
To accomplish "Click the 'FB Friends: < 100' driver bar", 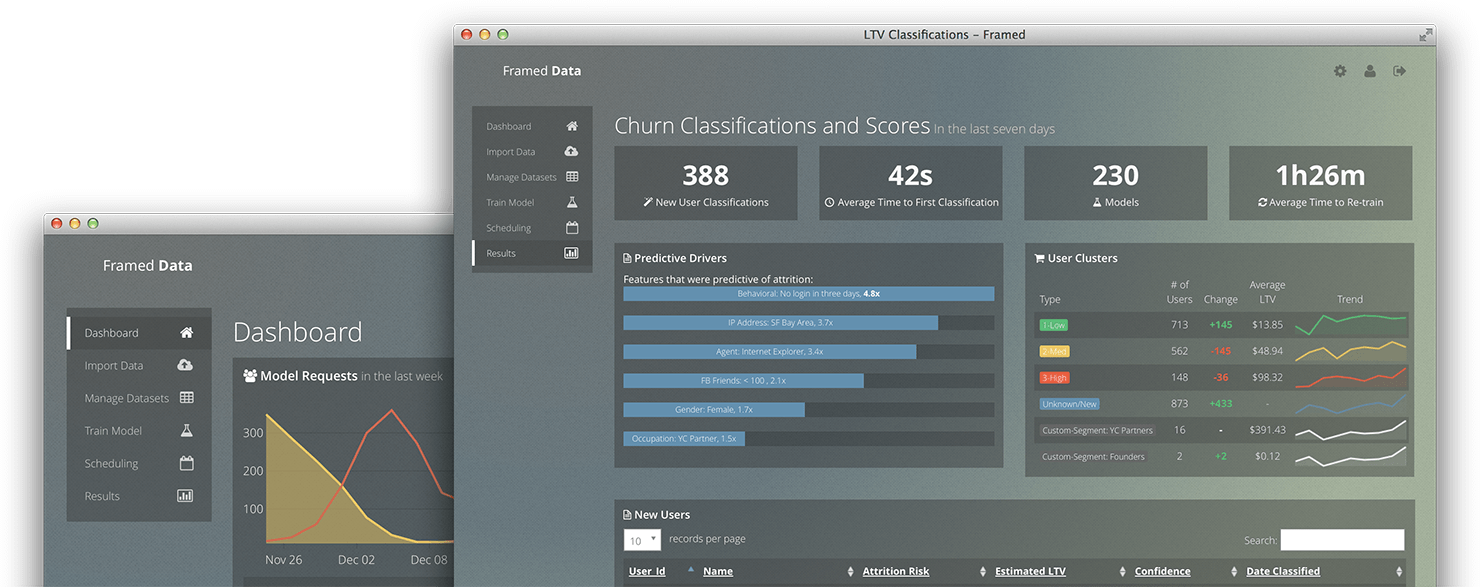I will (743, 381).
